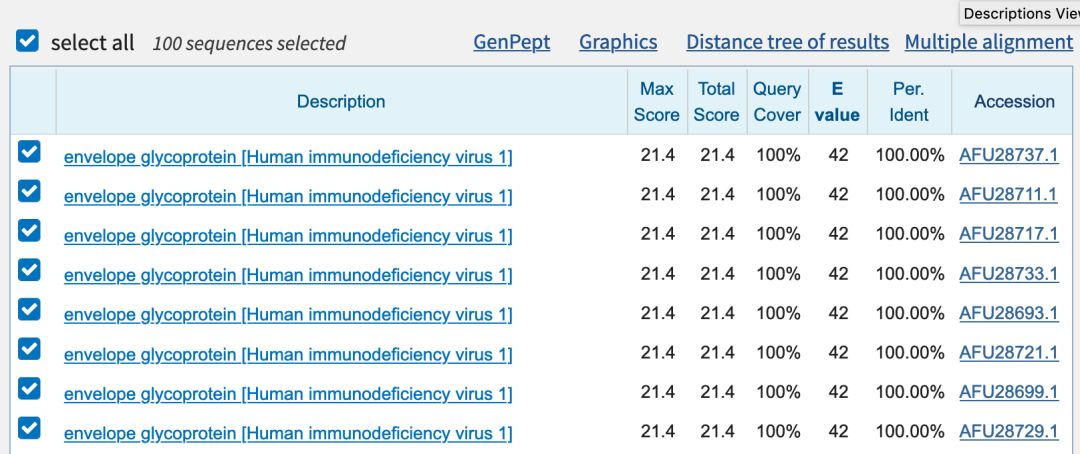Open accession AFU28699.1
This screenshot has width=1080, height=454.
point(1008,392)
